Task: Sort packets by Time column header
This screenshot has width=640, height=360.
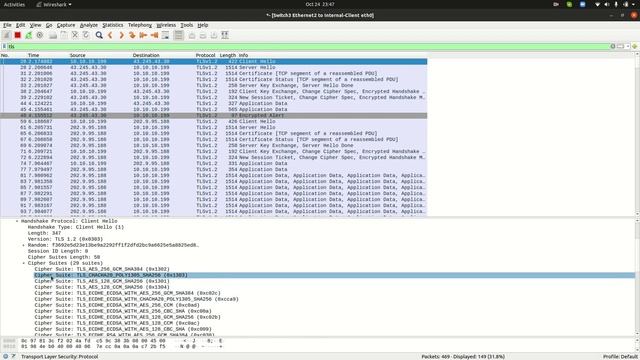Action: [x=33, y=55]
